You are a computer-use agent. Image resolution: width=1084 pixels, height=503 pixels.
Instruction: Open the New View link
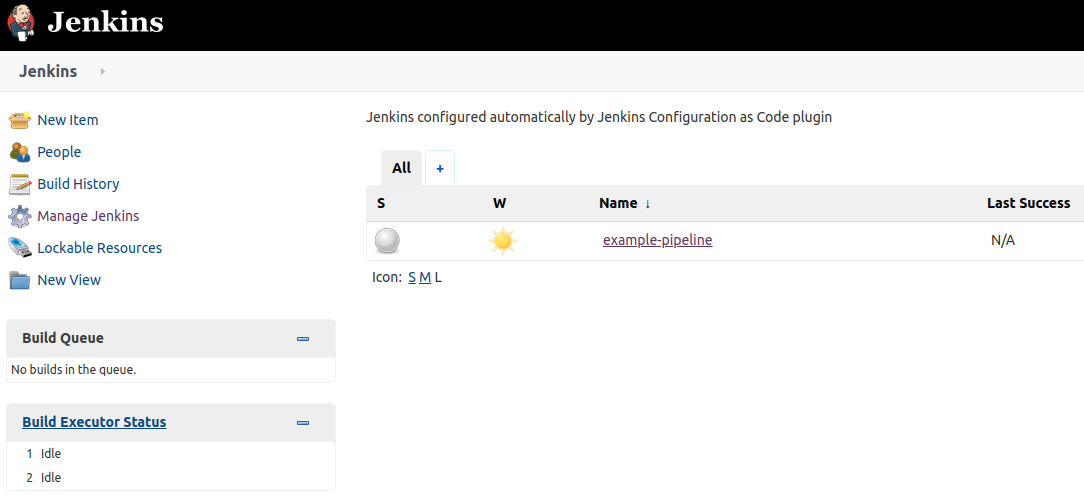click(x=69, y=280)
